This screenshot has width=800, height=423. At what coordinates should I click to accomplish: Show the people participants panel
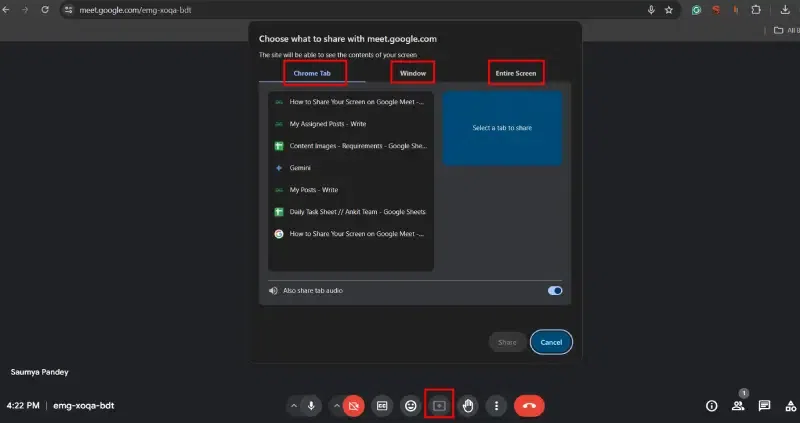coord(738,406)
